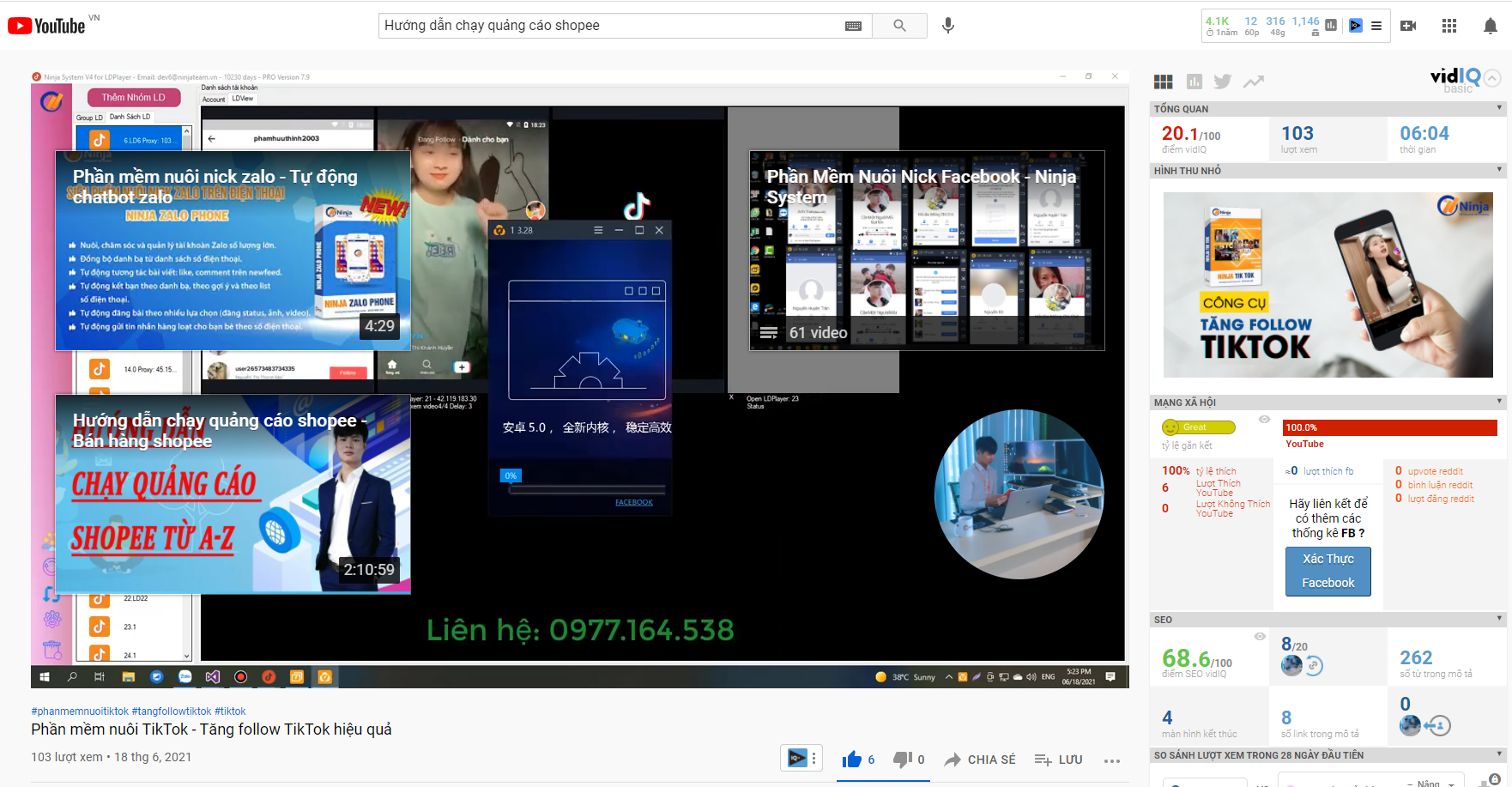
Task: Click the #phanmemnuoitiktok hashtag
Action: (x=80, y=711)
